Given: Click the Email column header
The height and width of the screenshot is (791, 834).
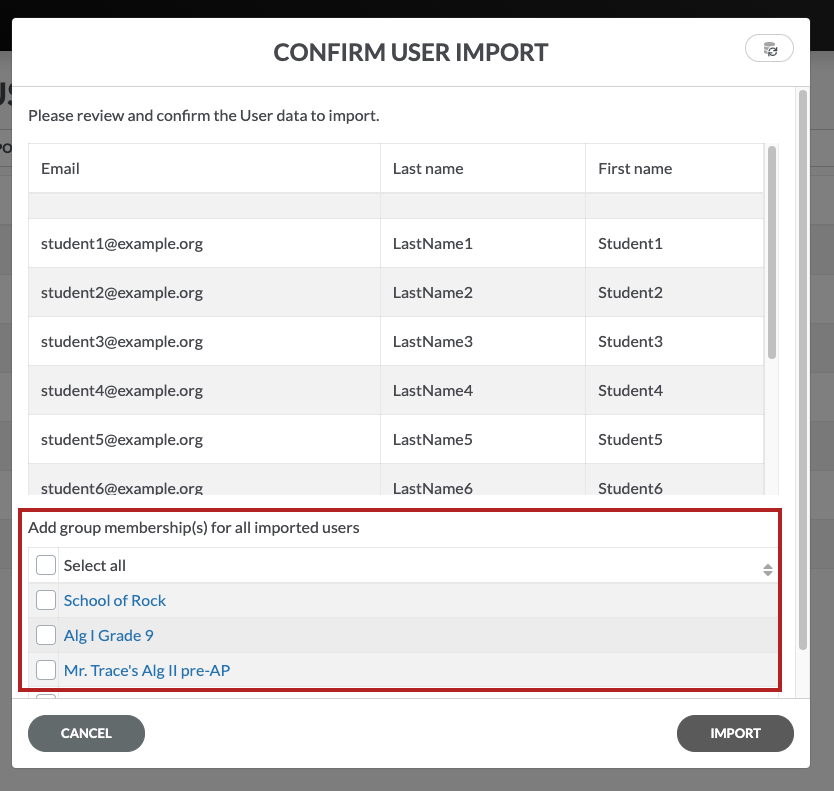Looking at the screenshot, I should point(60,169).
